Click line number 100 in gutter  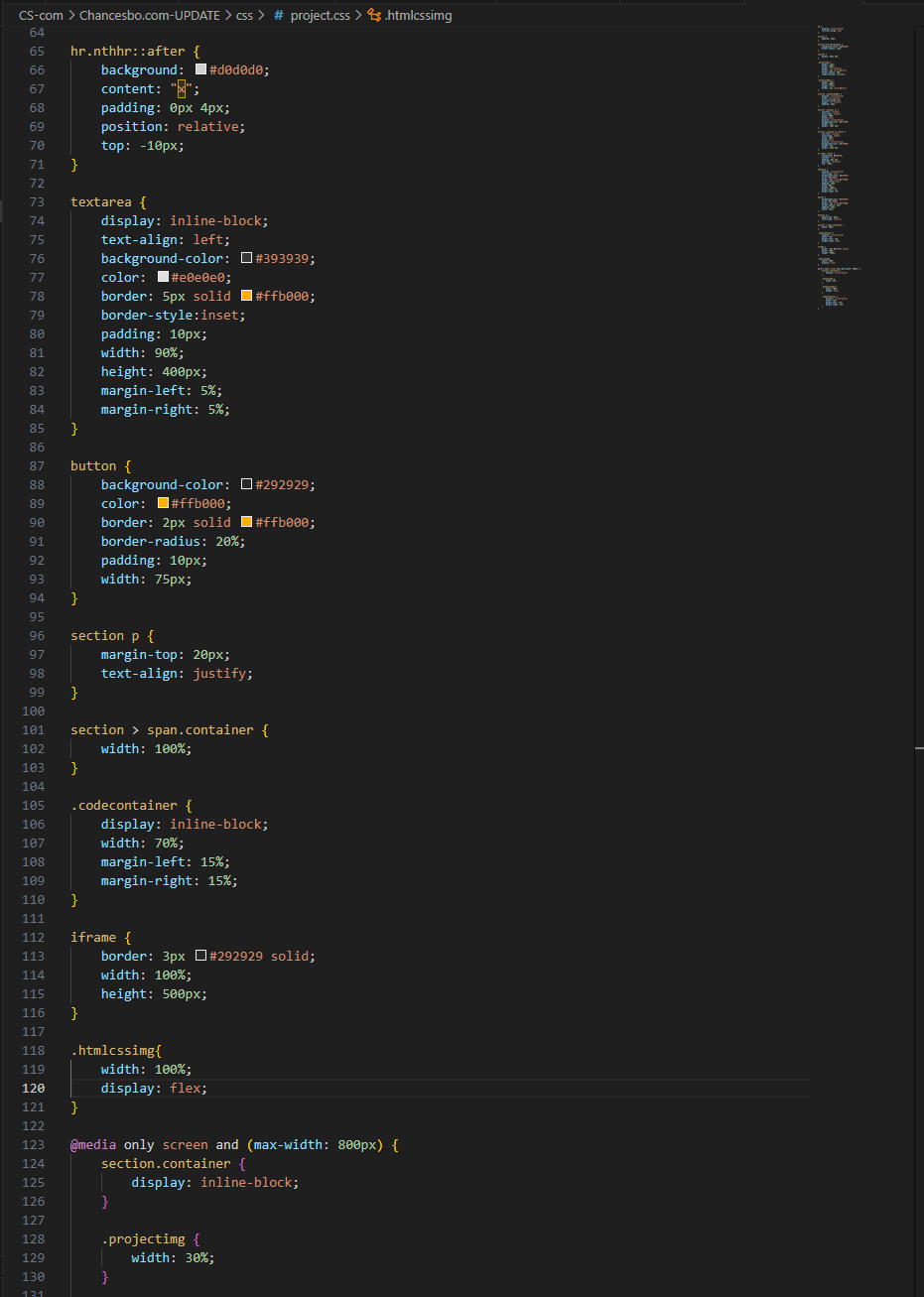click(x=33, y=711)
